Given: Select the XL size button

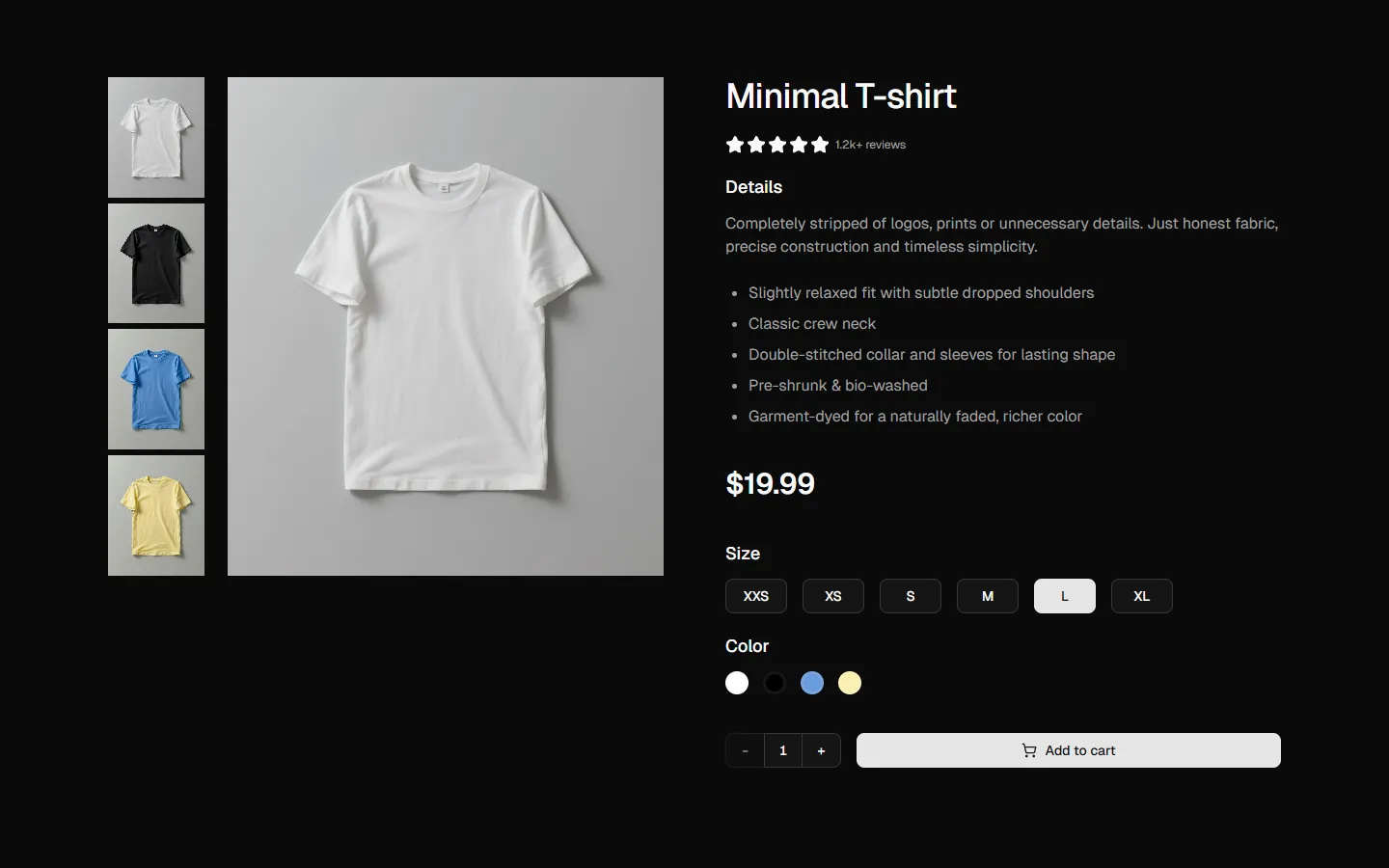Looking at the screenshot, I should pos(1141,596).
